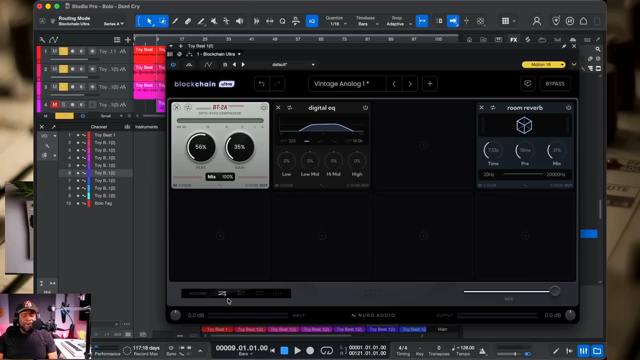Select the Listen (speaker) tool
640x360 pixels.
click(240, 21)
